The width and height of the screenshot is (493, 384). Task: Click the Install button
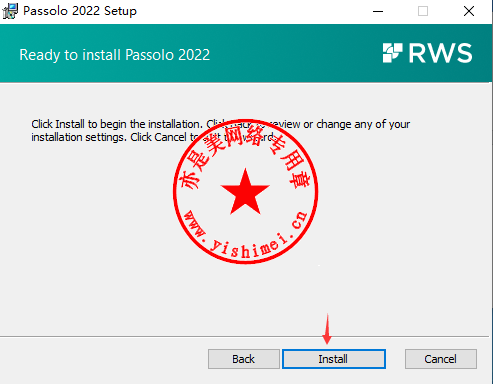click(x=334, y=359)
